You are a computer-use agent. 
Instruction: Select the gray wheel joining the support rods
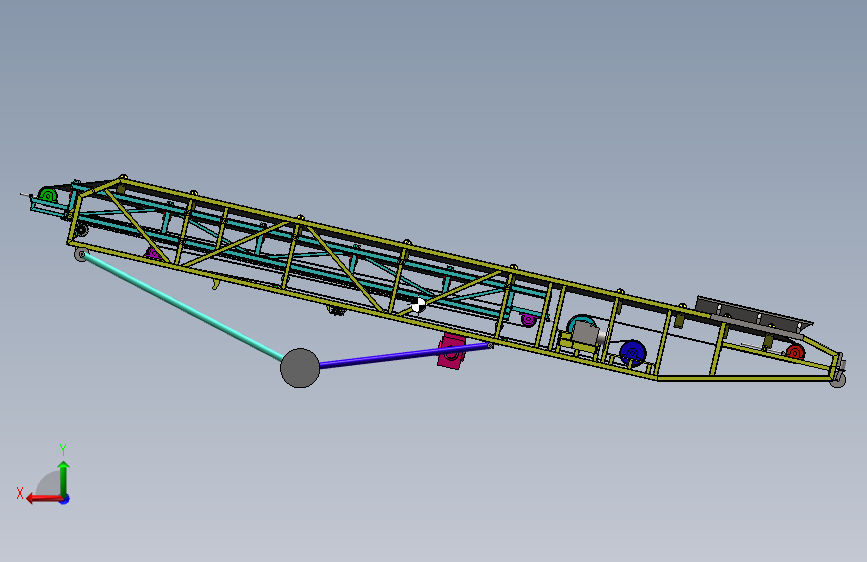[300, 368]
